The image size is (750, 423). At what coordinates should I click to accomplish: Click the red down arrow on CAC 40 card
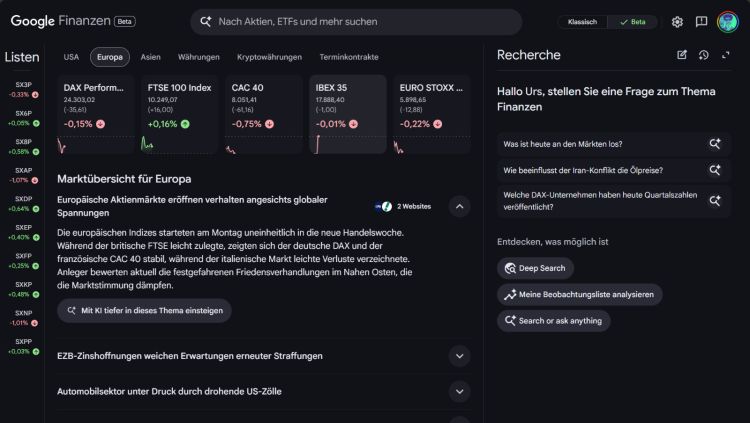269,124
